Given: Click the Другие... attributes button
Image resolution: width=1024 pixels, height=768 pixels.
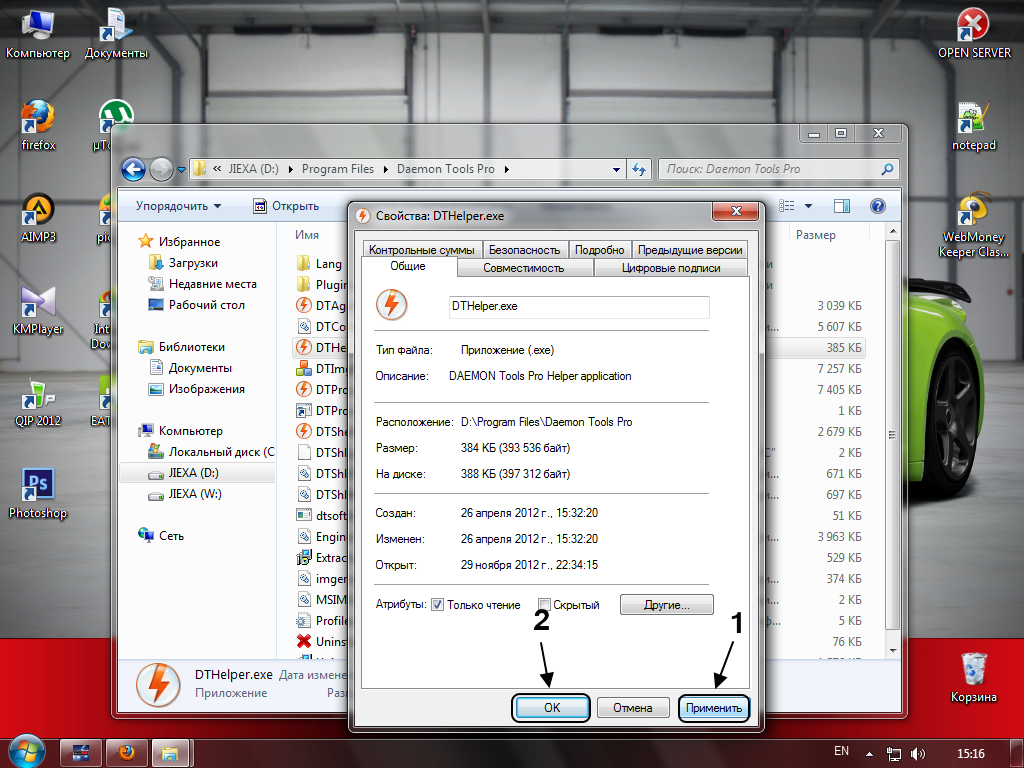Looking at the screenshot, I should [x=667, y=605].
